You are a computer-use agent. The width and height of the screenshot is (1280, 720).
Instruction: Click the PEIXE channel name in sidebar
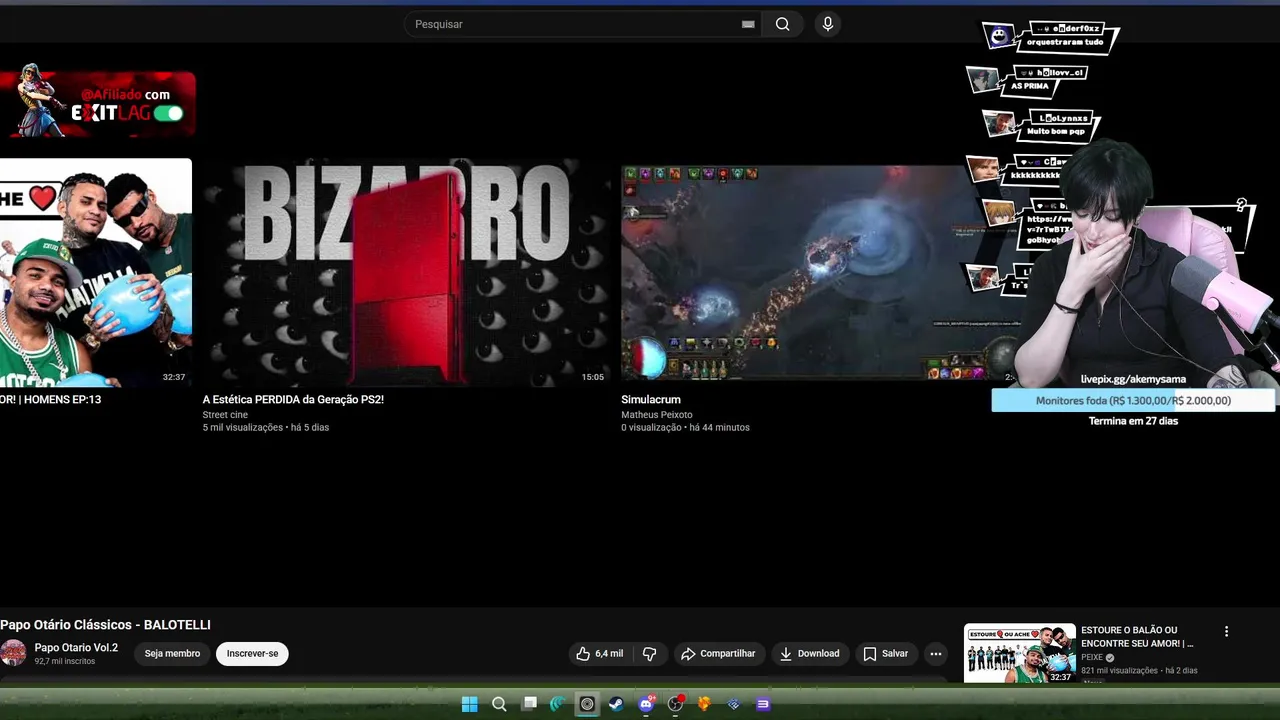(x=1092, y=657)
